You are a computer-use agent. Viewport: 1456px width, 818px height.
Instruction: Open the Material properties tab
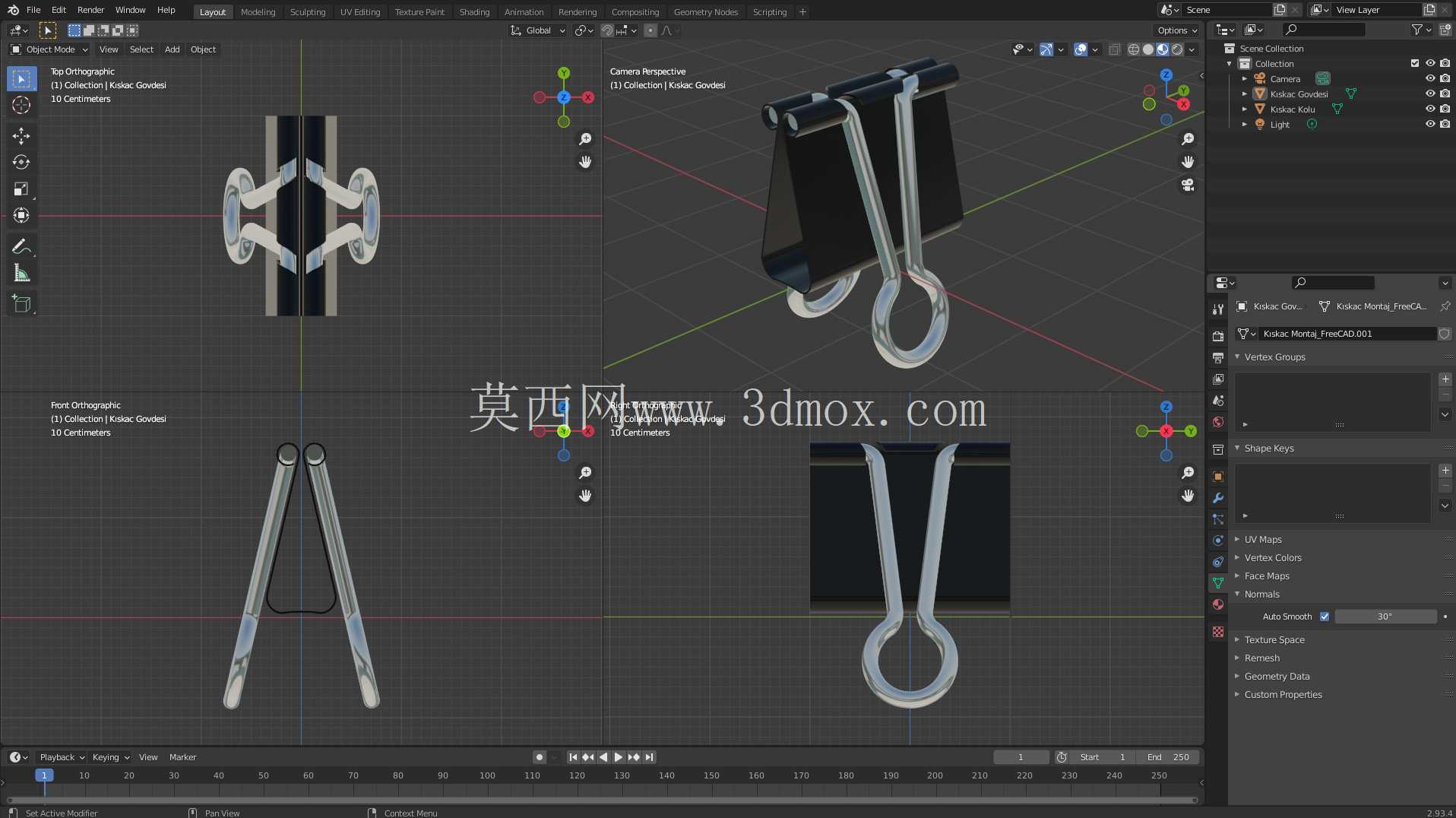point(1218,604)
